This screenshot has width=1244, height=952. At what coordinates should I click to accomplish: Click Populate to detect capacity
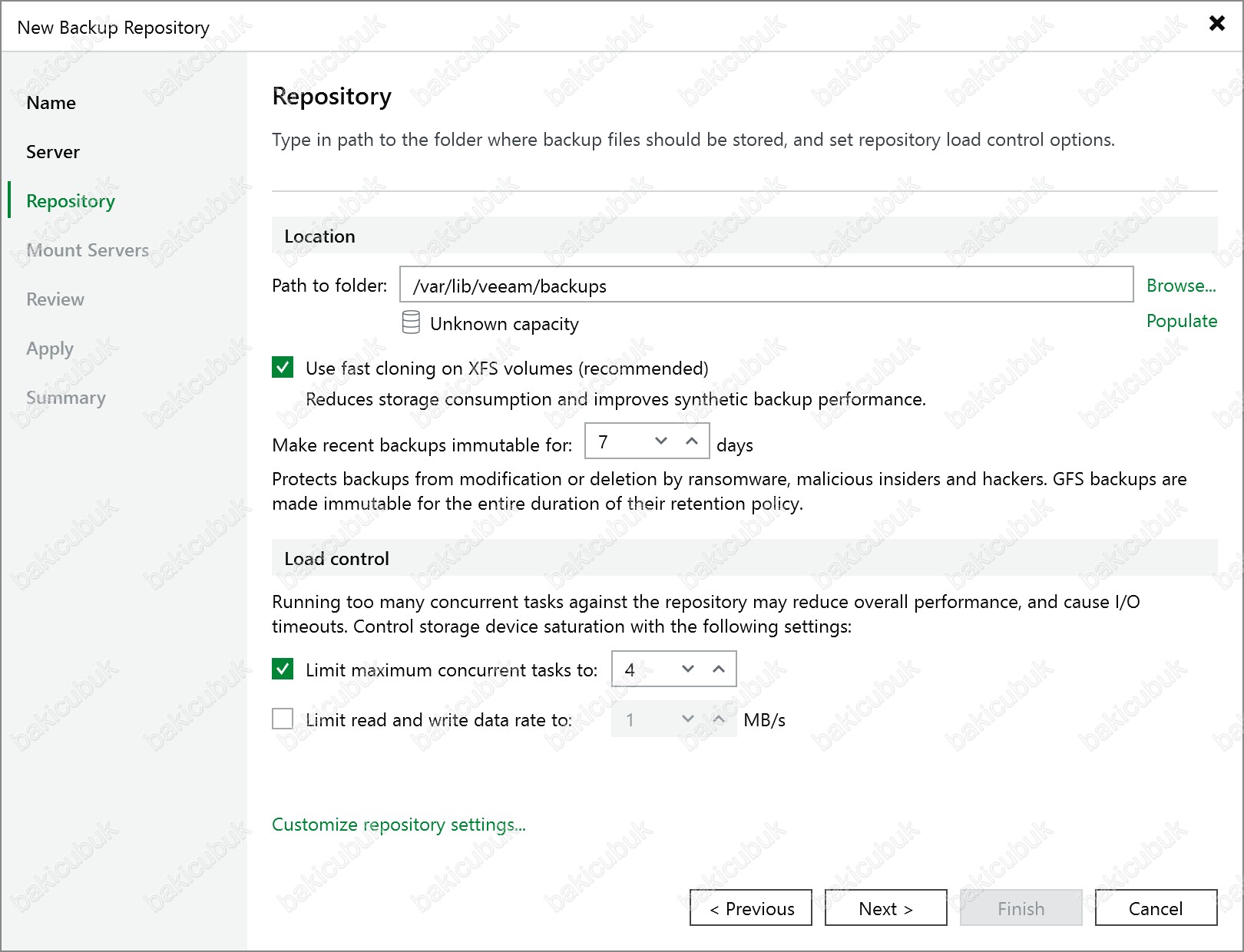pos(1181,321)
